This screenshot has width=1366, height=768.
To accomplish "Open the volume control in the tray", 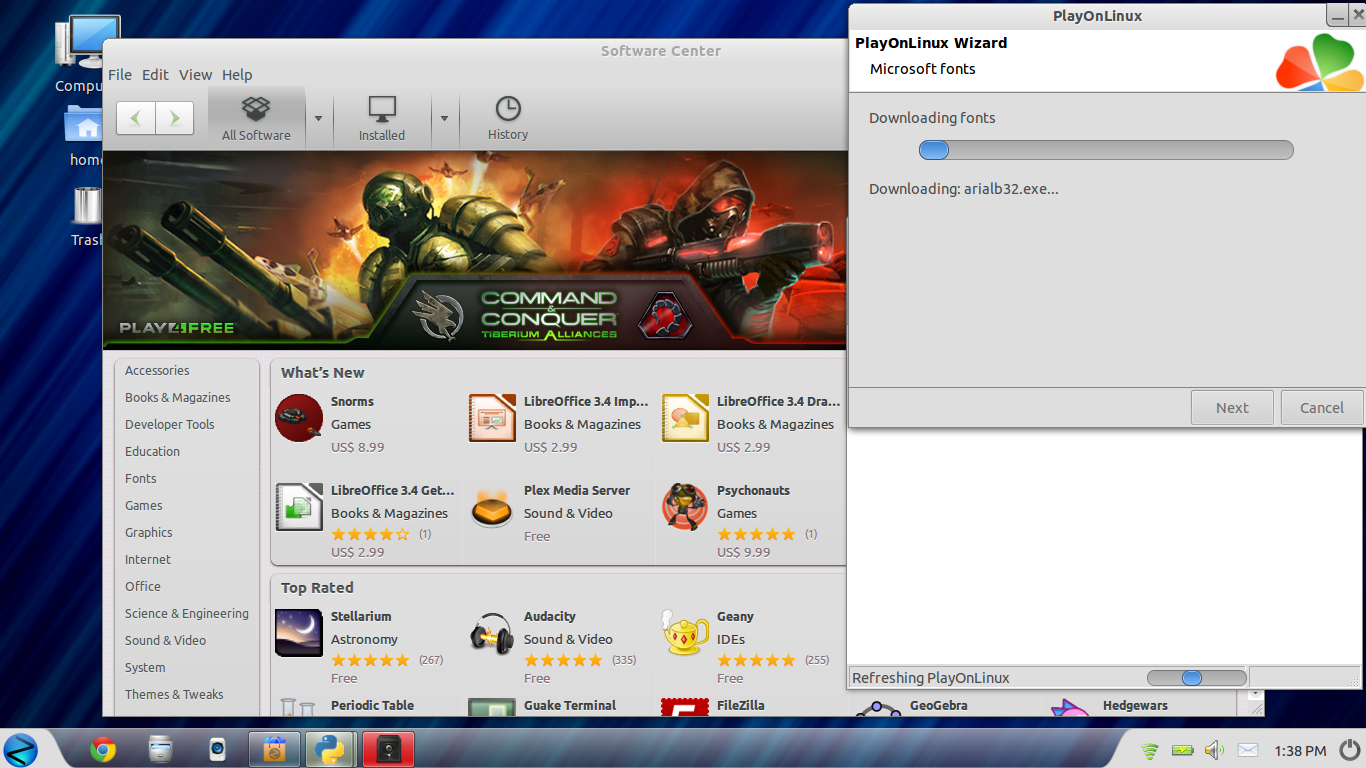I will [x=1215, y=750].
